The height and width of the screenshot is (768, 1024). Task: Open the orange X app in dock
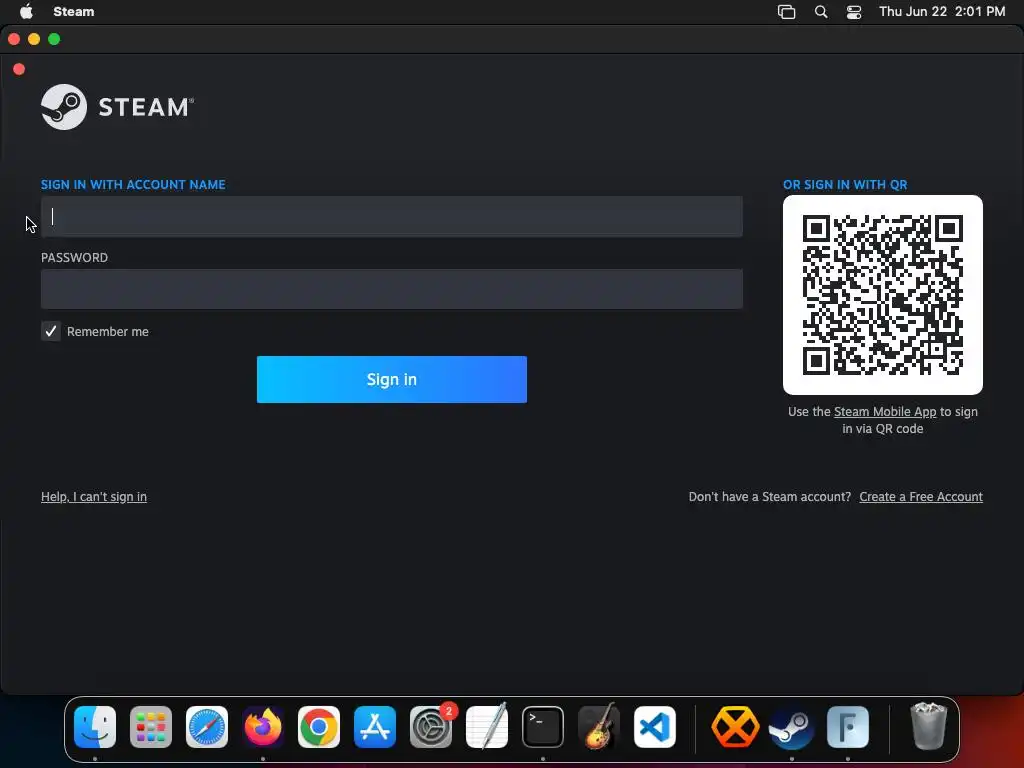[735, 727]
